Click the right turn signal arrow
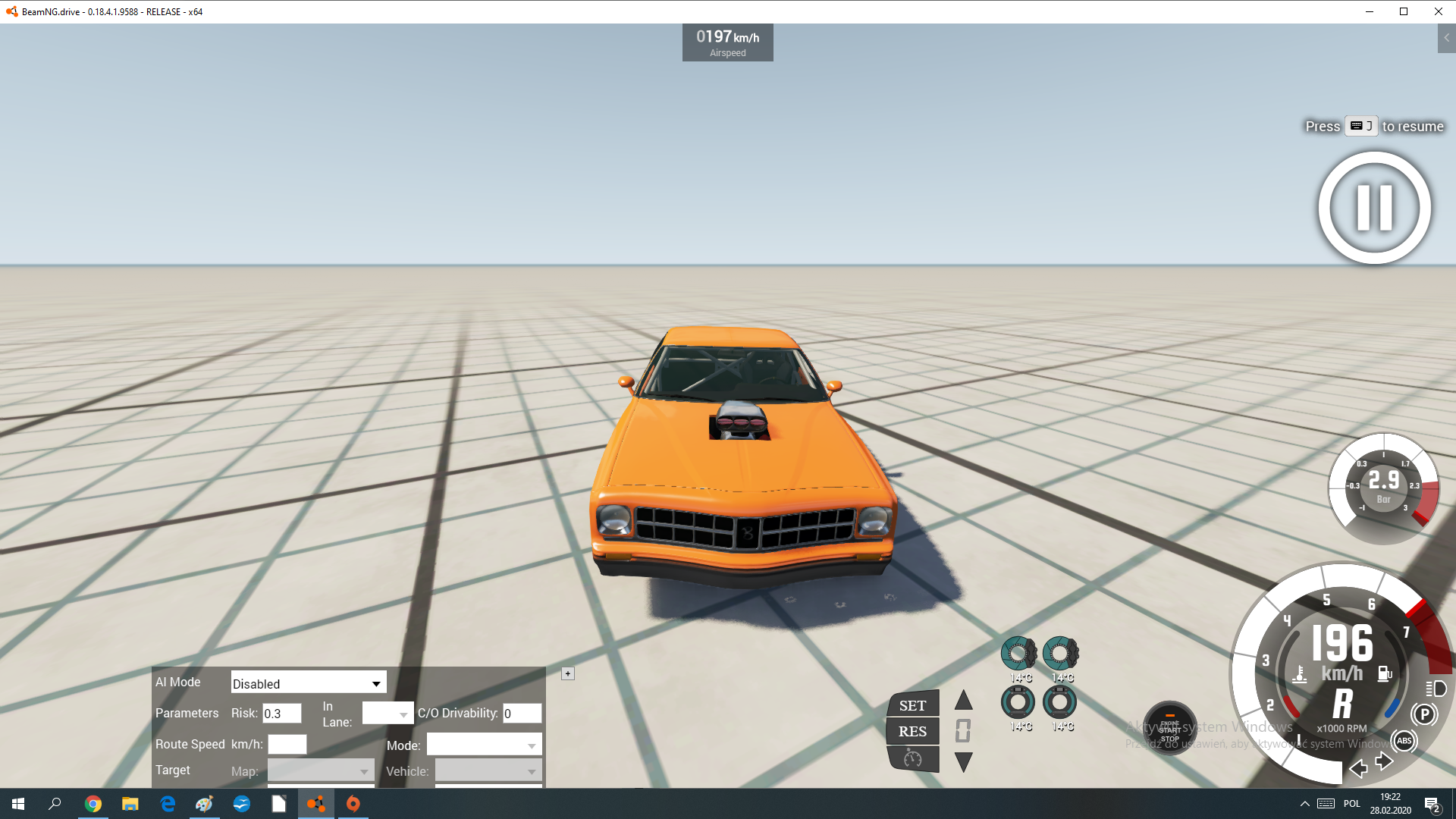 point(1384,761)
